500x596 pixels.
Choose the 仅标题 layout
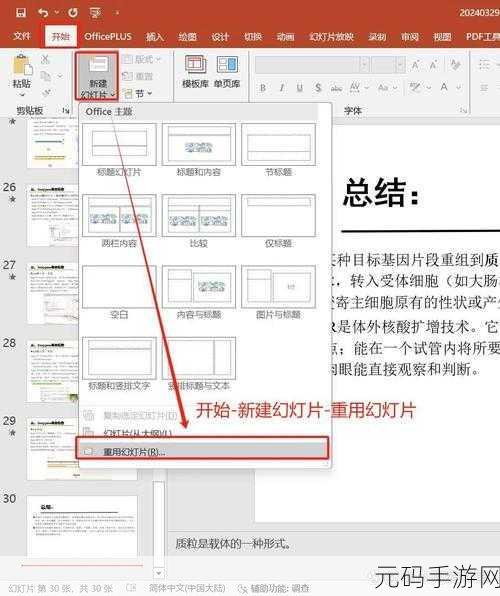[278, 221]
